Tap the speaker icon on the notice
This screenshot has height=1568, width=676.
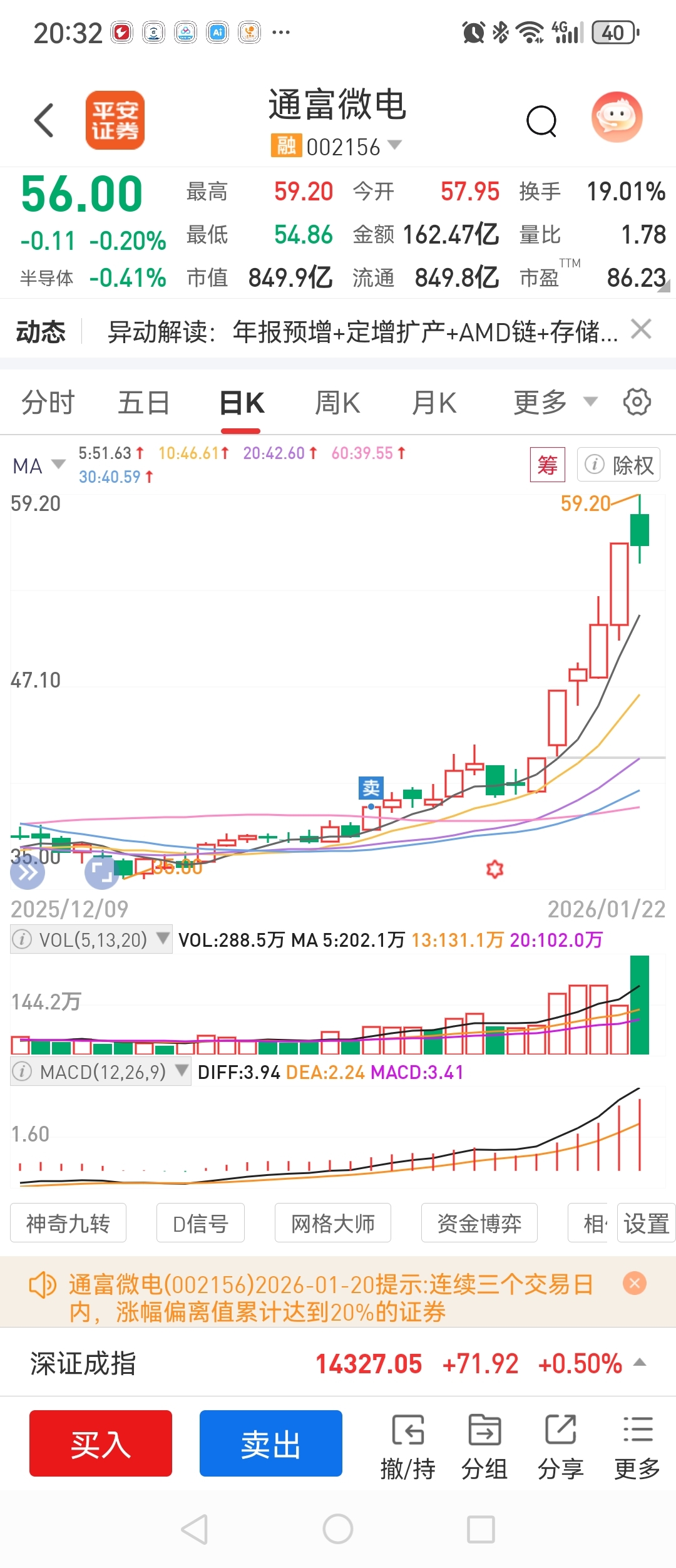[x=43, y=1285]
